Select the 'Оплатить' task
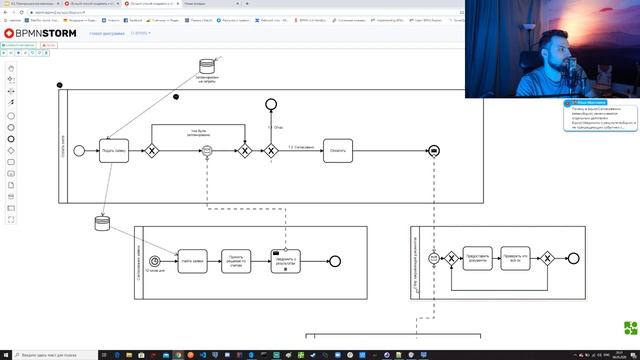Viewport: 640px width, 360px height. (x=338, y=151)
